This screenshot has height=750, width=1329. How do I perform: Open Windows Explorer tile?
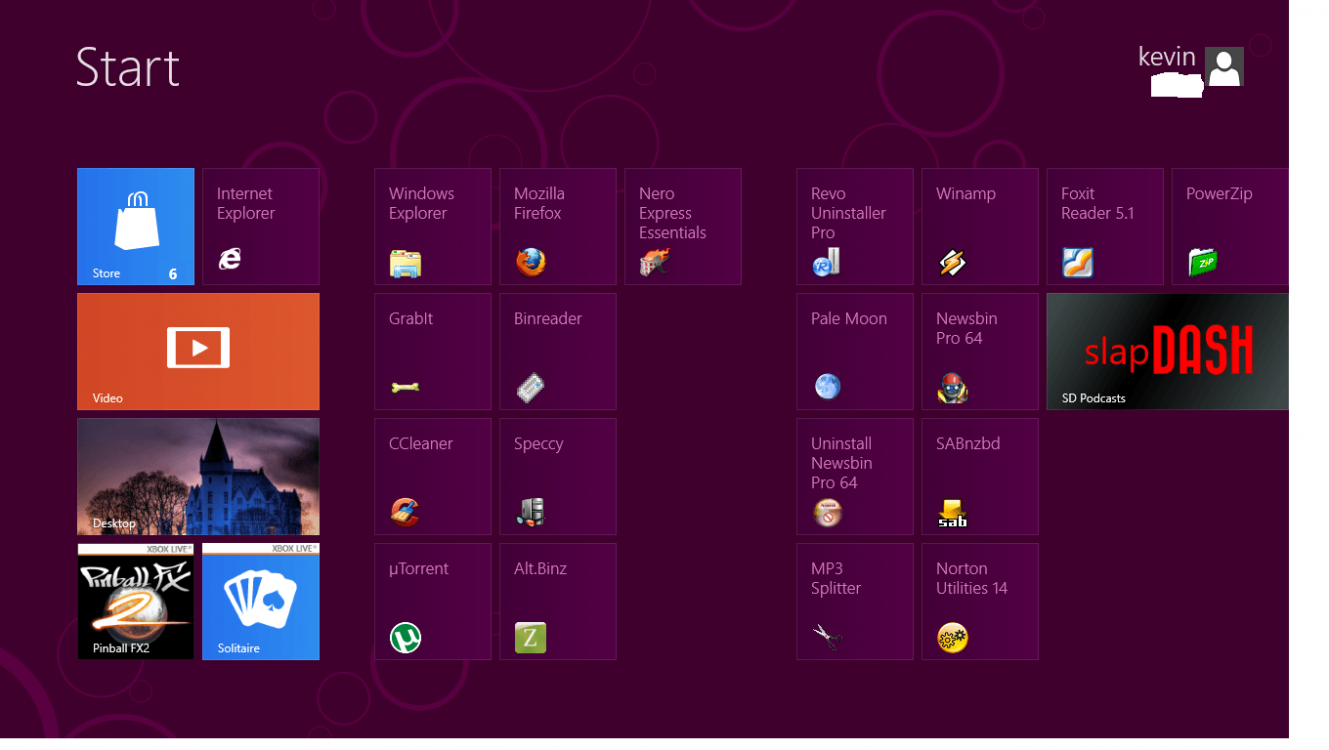(432, 226)
